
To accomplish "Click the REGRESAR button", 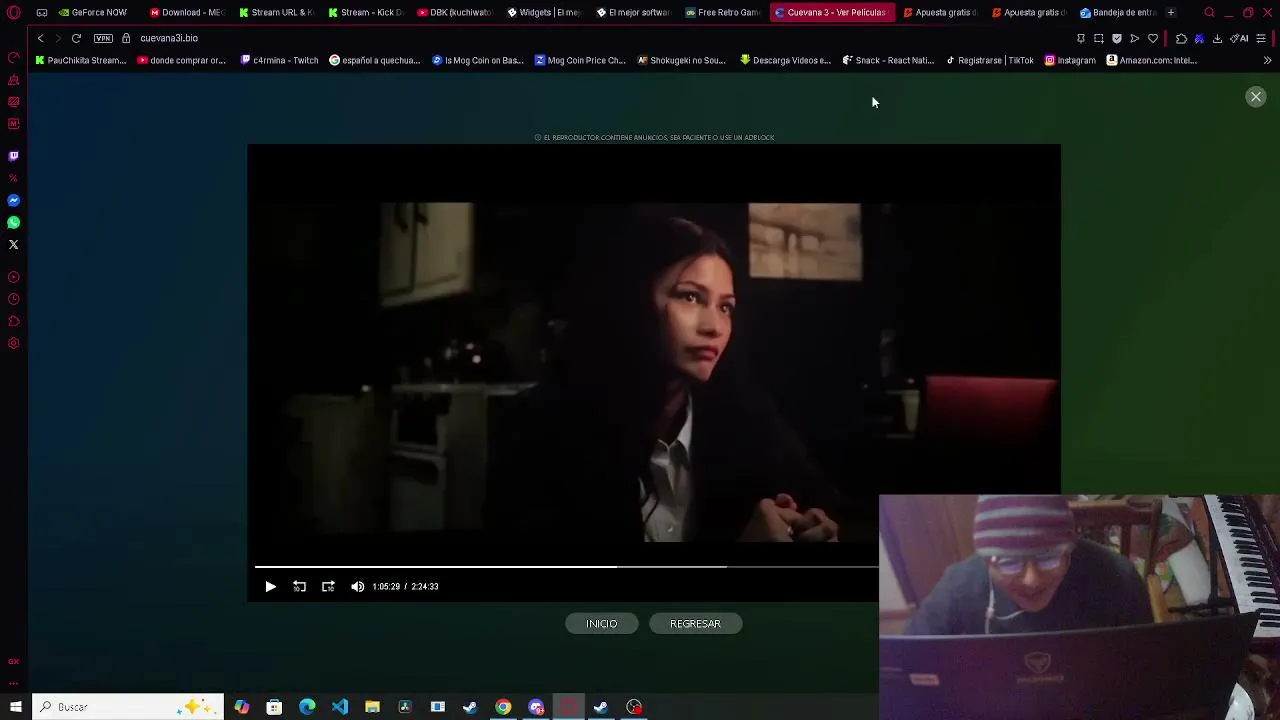I will click(695, 624).
